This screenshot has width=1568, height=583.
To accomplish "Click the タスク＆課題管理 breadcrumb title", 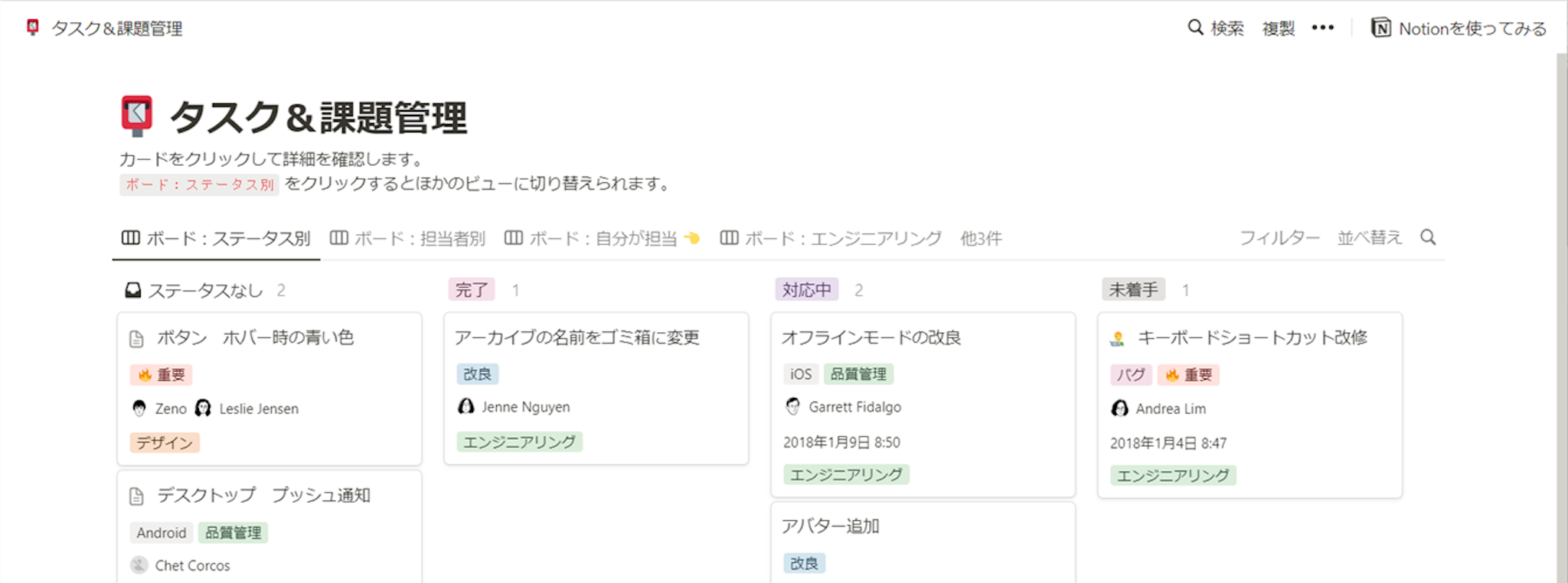I will pyautogui.click(x=116, y=28).
